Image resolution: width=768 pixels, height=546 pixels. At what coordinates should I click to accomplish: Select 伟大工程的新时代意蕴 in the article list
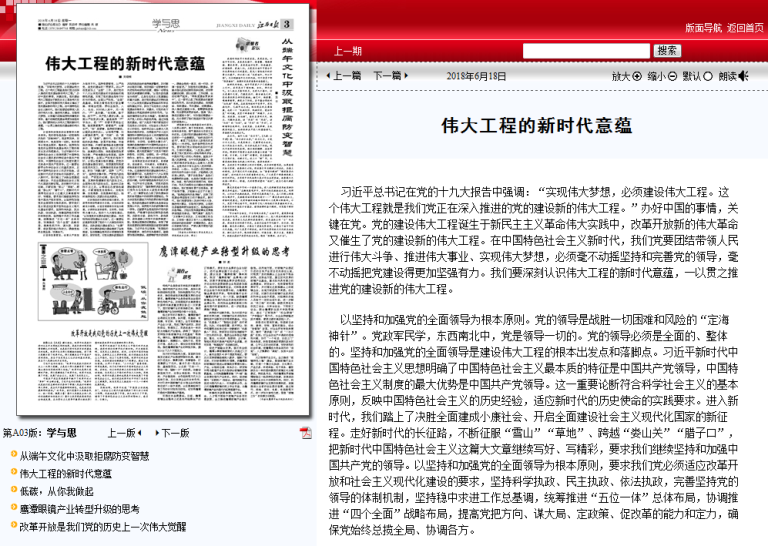tap(65, 473)
